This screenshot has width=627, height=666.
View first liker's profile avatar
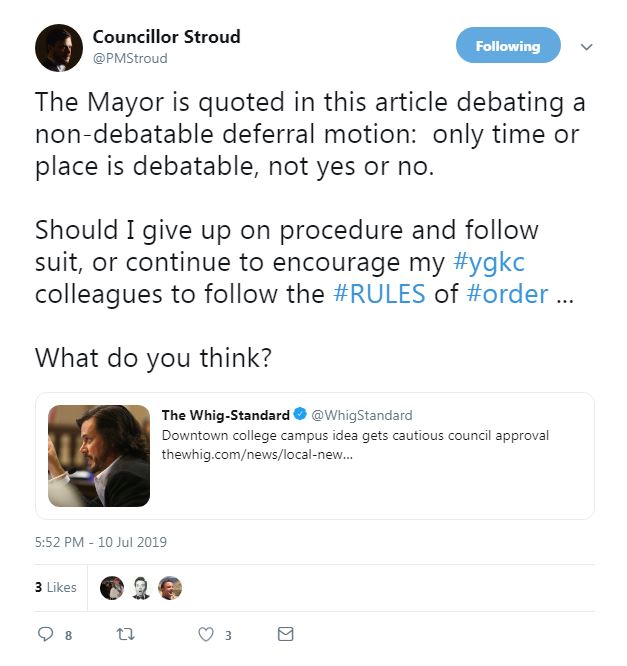pyautogui.click(x=112, y=588)
